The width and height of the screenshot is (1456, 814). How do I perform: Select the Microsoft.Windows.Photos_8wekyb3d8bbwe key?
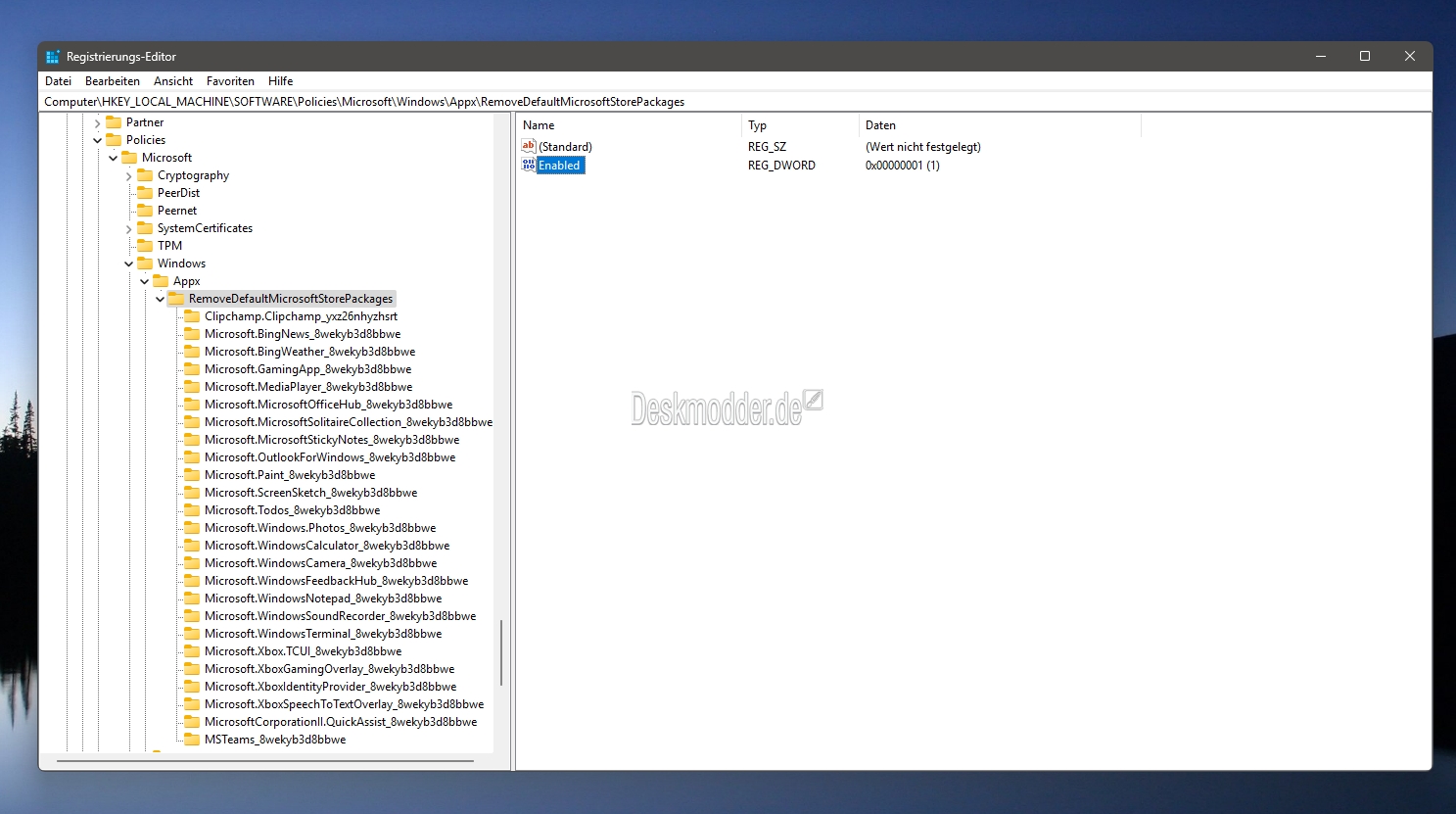click(320, 528)
